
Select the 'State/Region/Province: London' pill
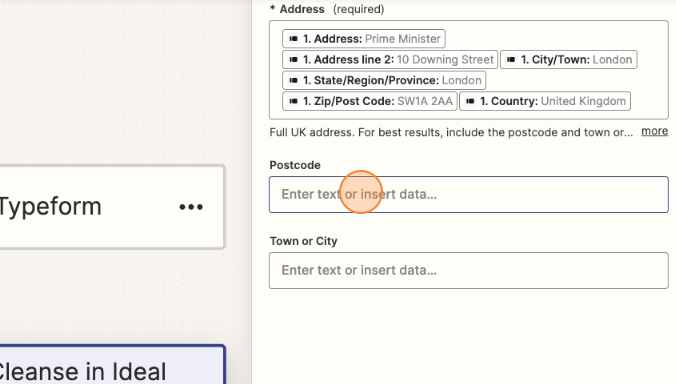[x=384, y=80]
